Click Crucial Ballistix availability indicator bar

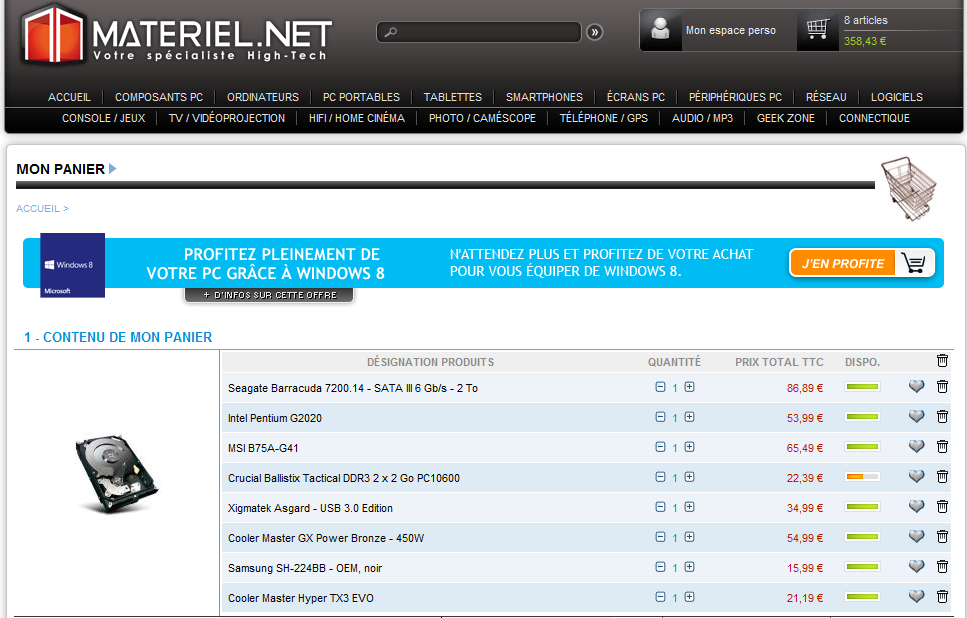[x=862, y=477]
